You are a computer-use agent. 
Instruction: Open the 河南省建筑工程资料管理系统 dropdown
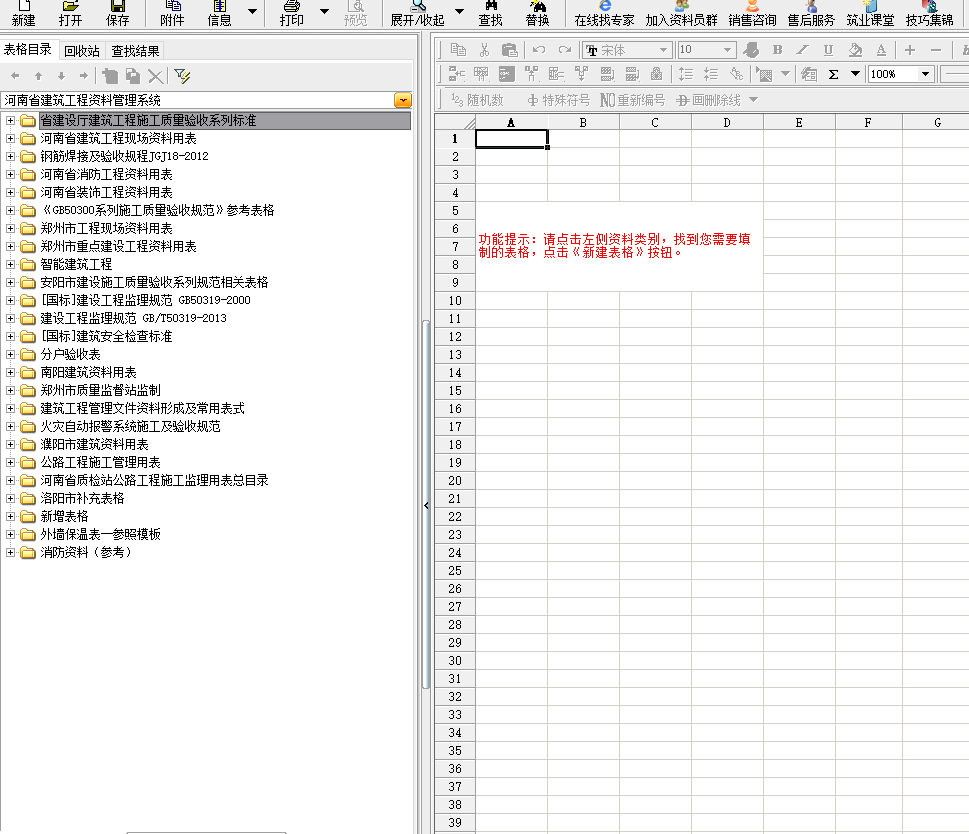(x=402, y=100)
